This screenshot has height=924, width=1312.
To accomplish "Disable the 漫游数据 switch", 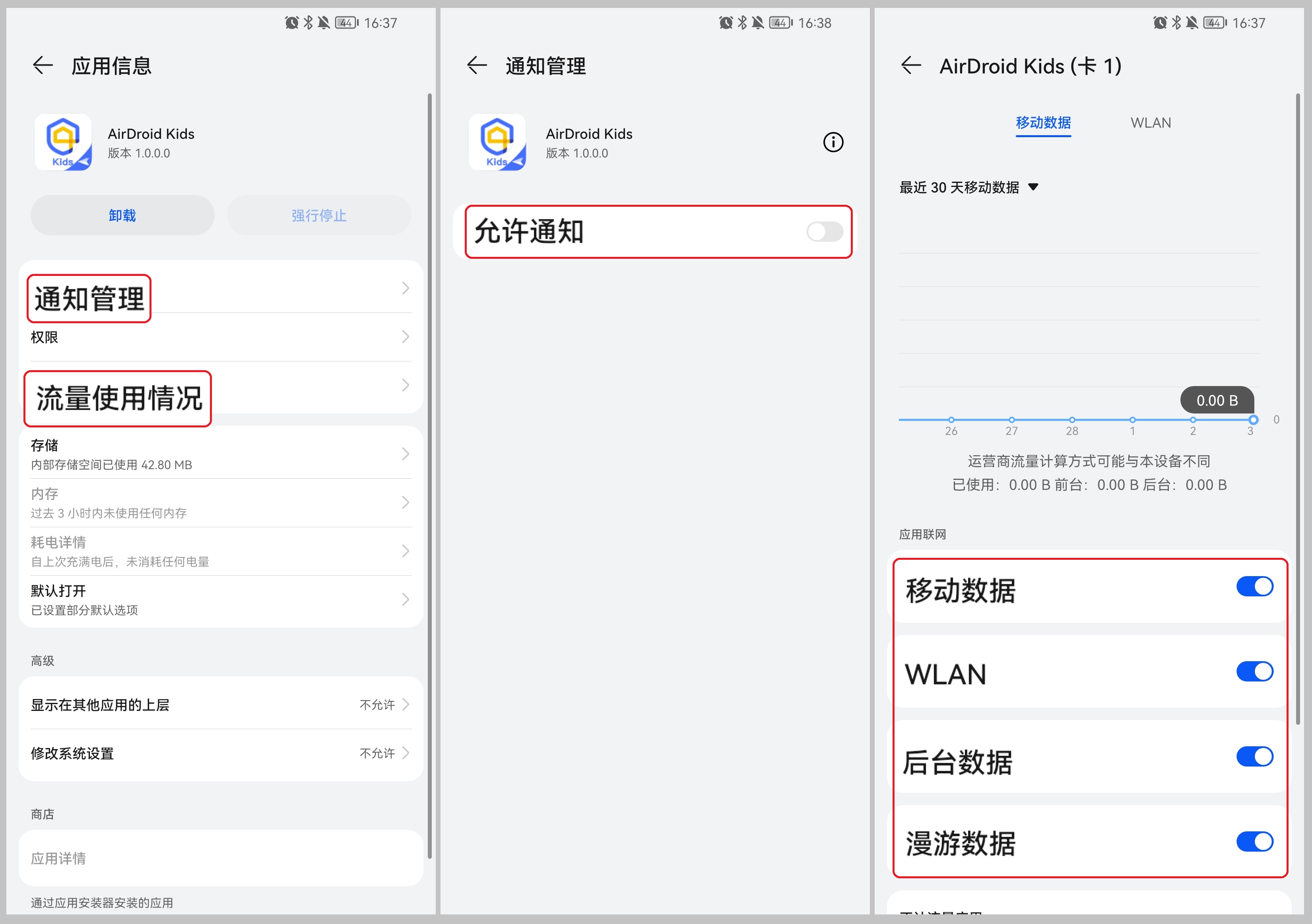I will coord(1255,842).
